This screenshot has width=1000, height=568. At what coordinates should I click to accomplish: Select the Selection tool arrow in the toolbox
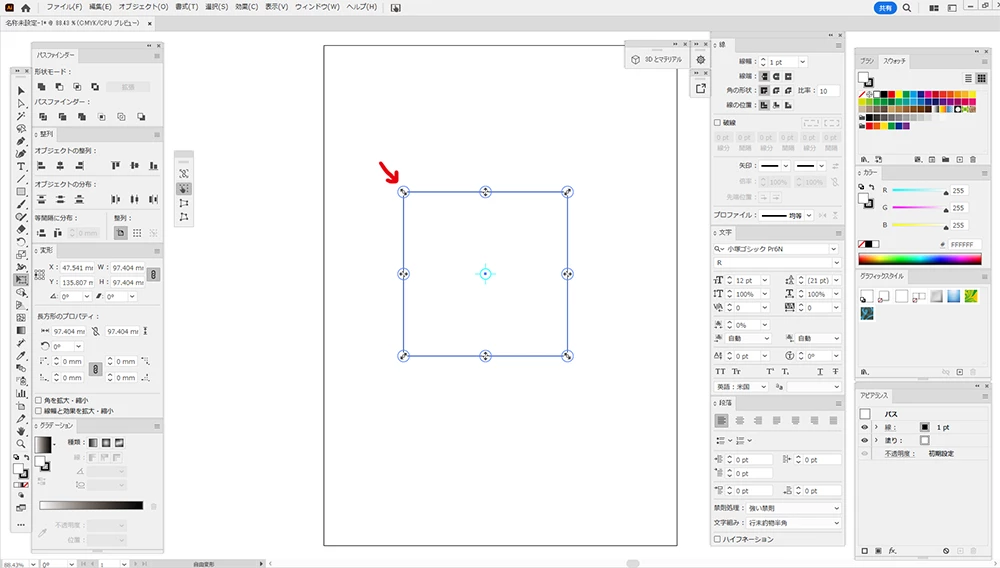coord(20,91)
